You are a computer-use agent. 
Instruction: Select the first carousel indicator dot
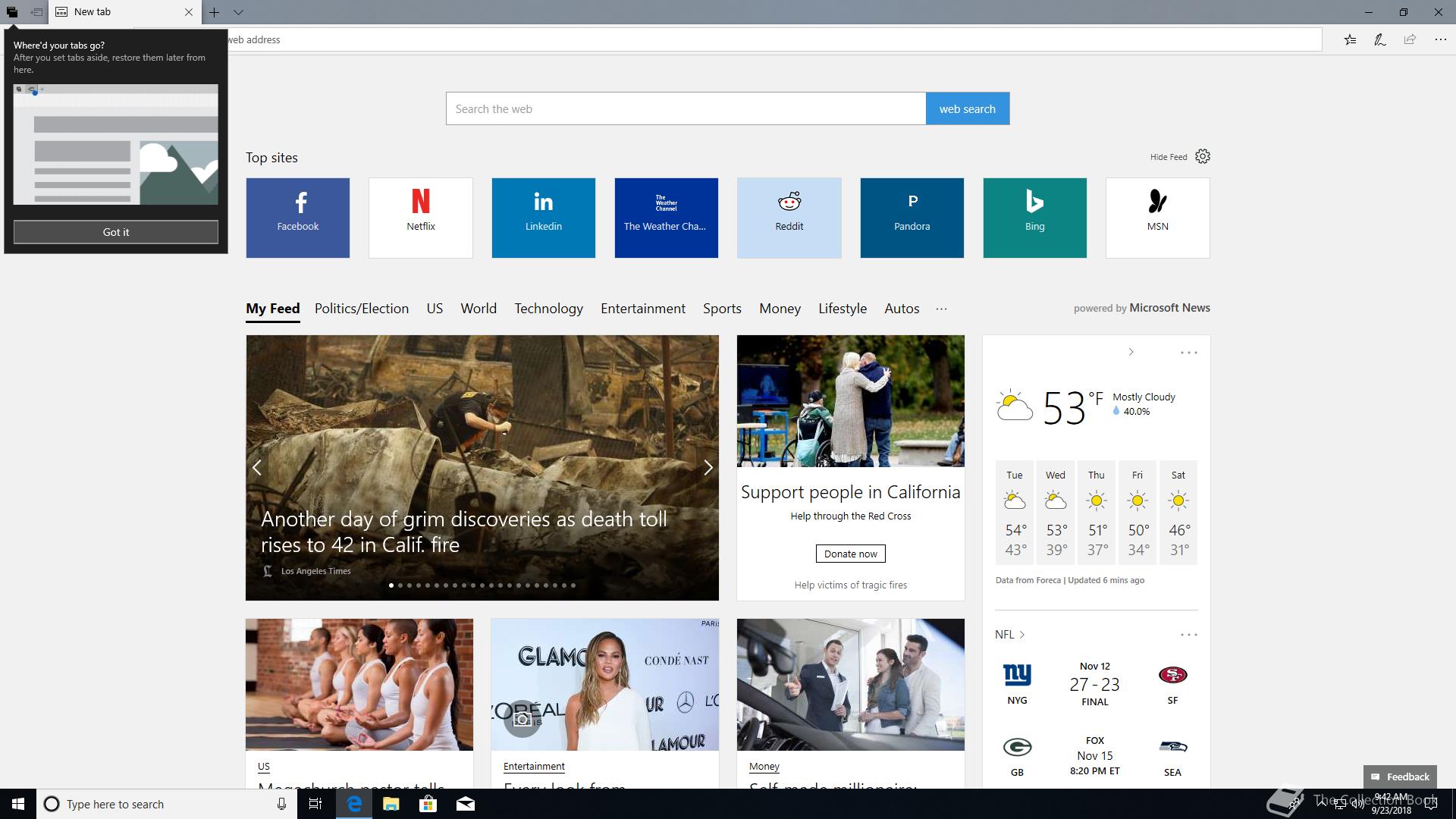tap(391, 585)
